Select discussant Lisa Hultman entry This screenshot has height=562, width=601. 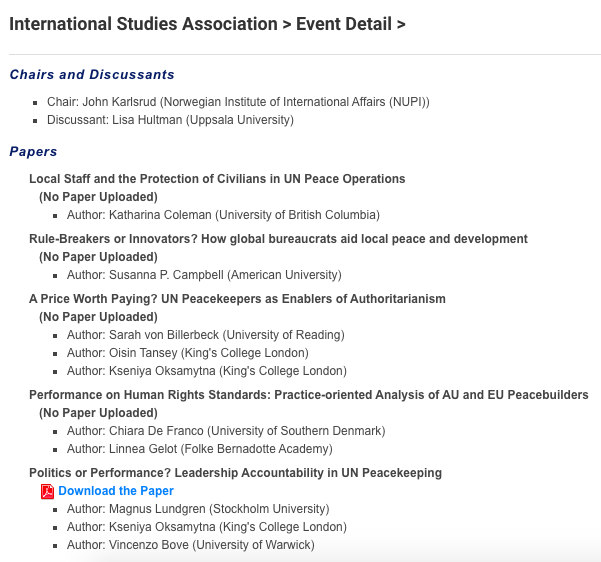170,120
